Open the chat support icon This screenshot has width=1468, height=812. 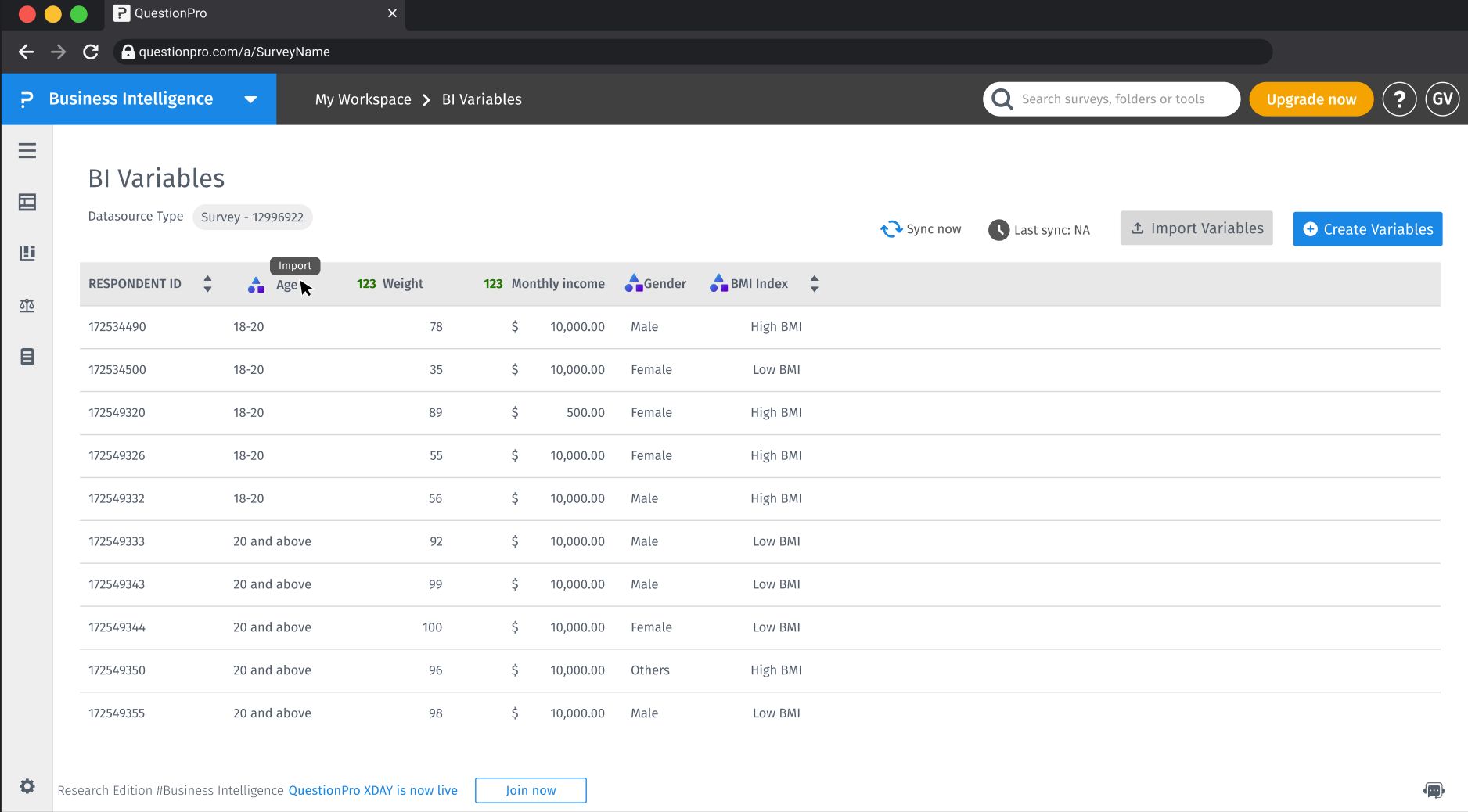[x=1434, y=790]
